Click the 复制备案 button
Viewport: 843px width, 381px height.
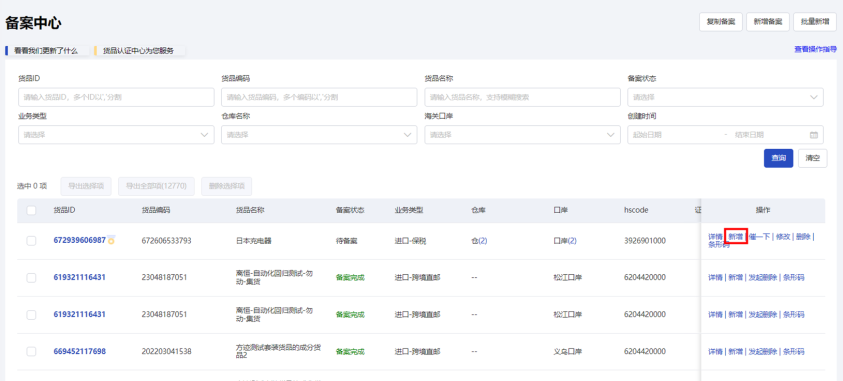pyautogui.click(x=720, y=22)
